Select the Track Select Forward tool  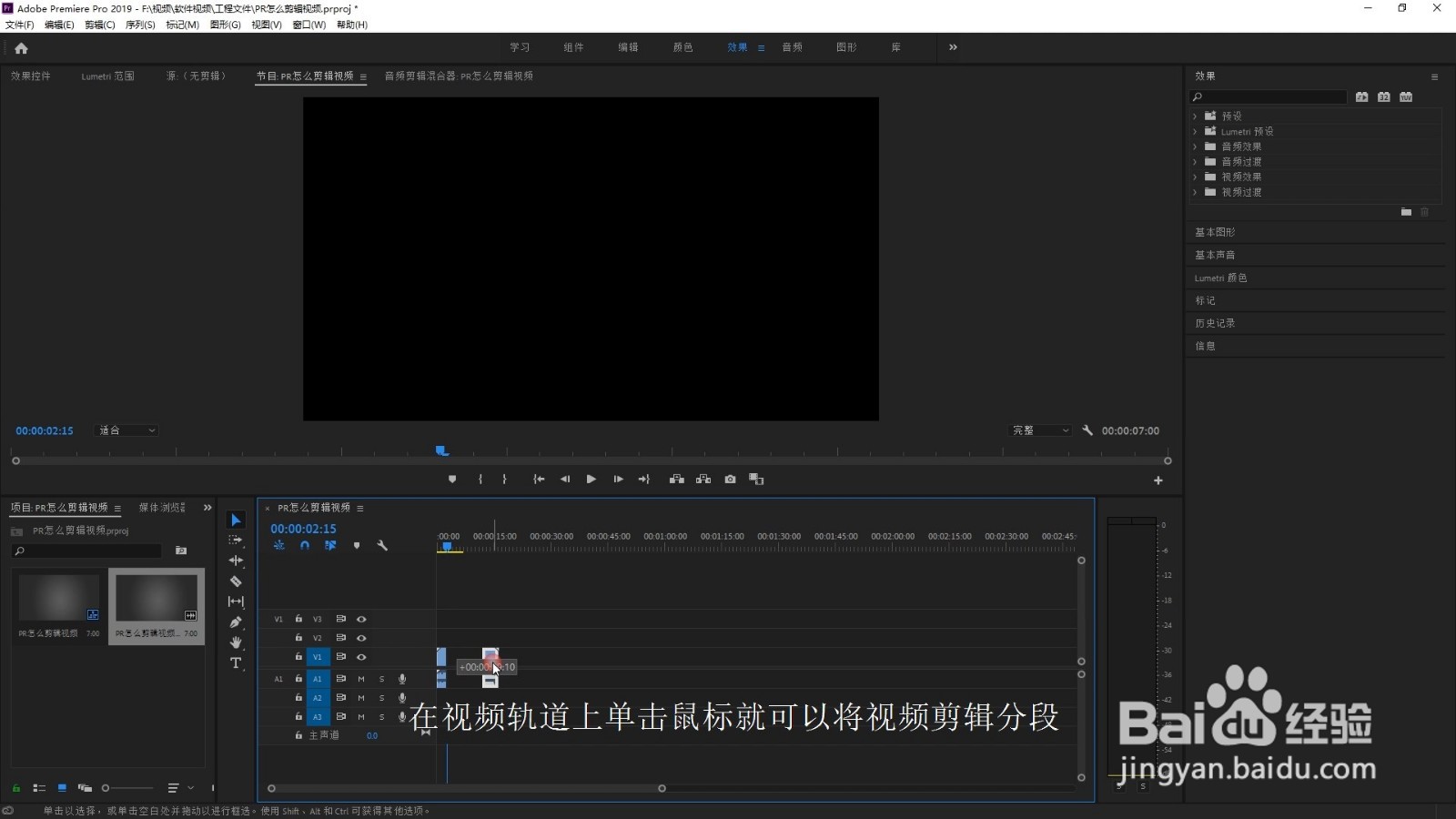236,541
